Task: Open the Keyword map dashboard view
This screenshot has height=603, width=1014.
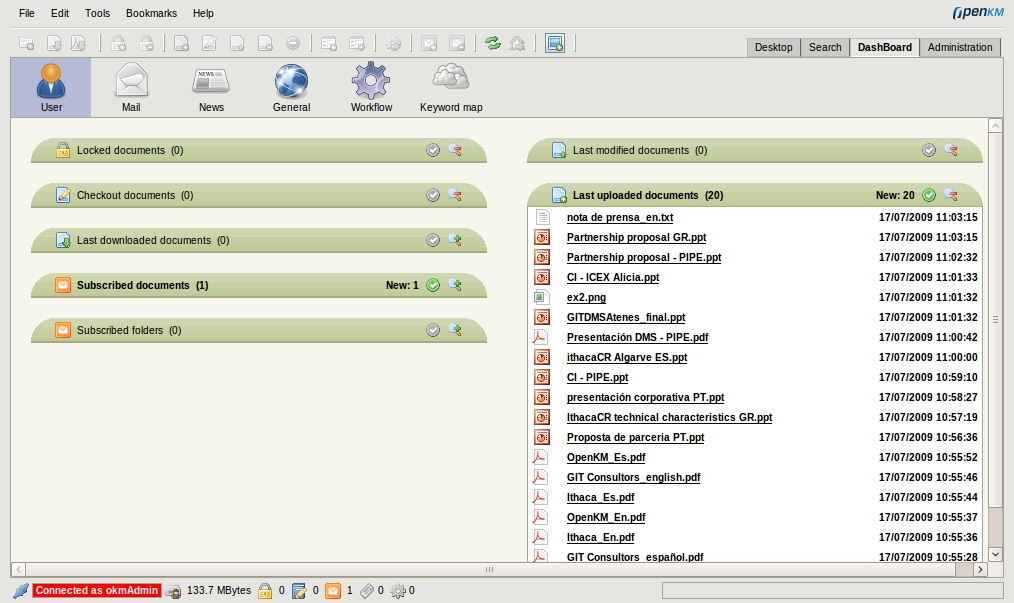Action: coord(451,88)
